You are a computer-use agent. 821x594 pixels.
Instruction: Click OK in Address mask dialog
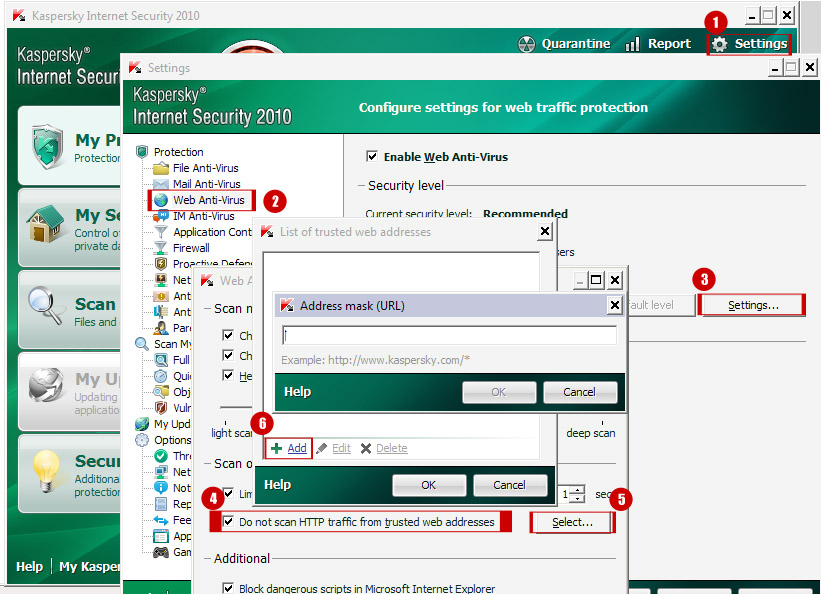499,392
